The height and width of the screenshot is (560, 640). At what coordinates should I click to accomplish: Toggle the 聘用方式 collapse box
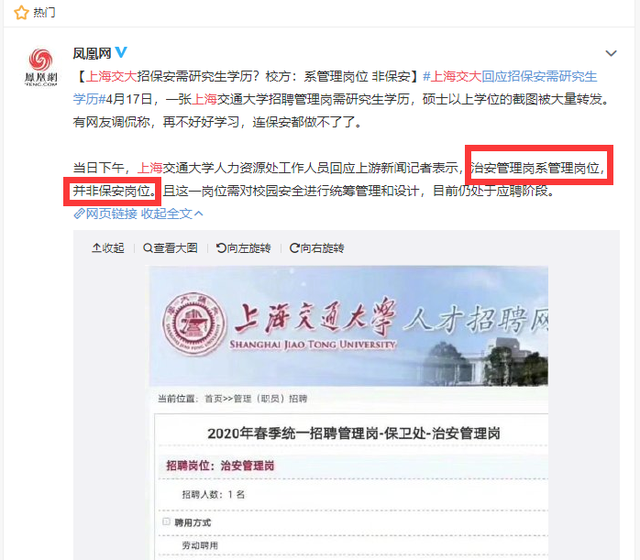click(x=166, y=522)
